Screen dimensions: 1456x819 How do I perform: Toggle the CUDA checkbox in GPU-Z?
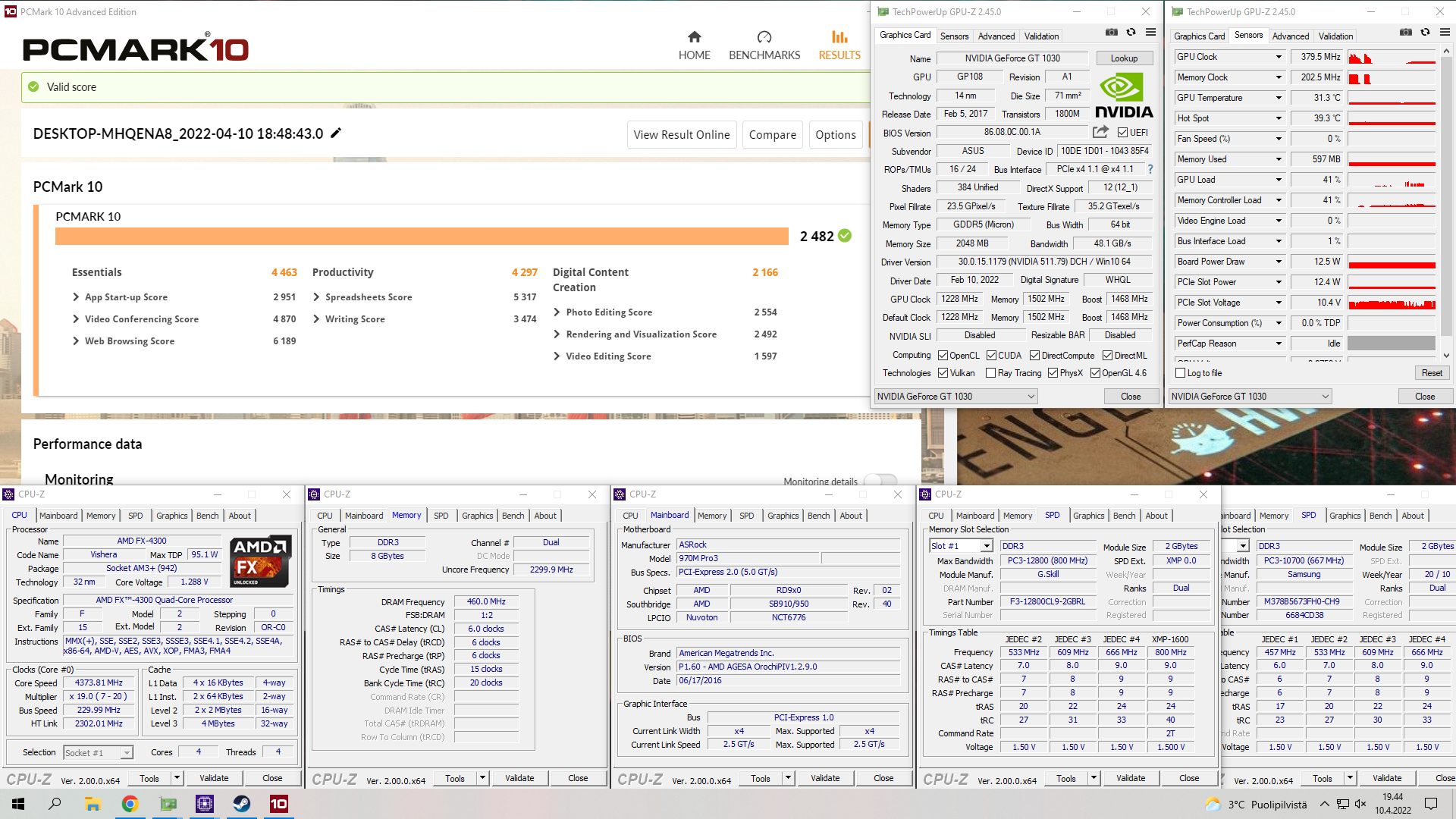click(991, 355)
